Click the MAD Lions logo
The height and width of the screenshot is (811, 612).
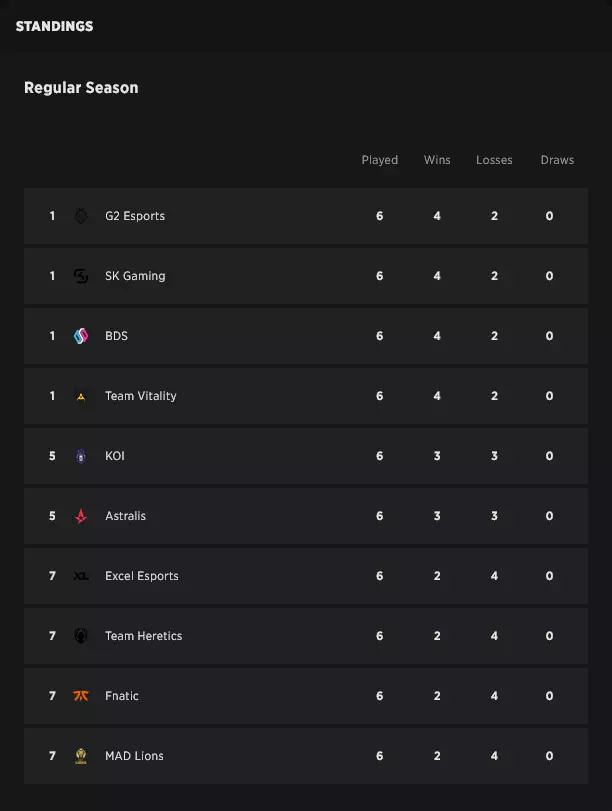81,756
